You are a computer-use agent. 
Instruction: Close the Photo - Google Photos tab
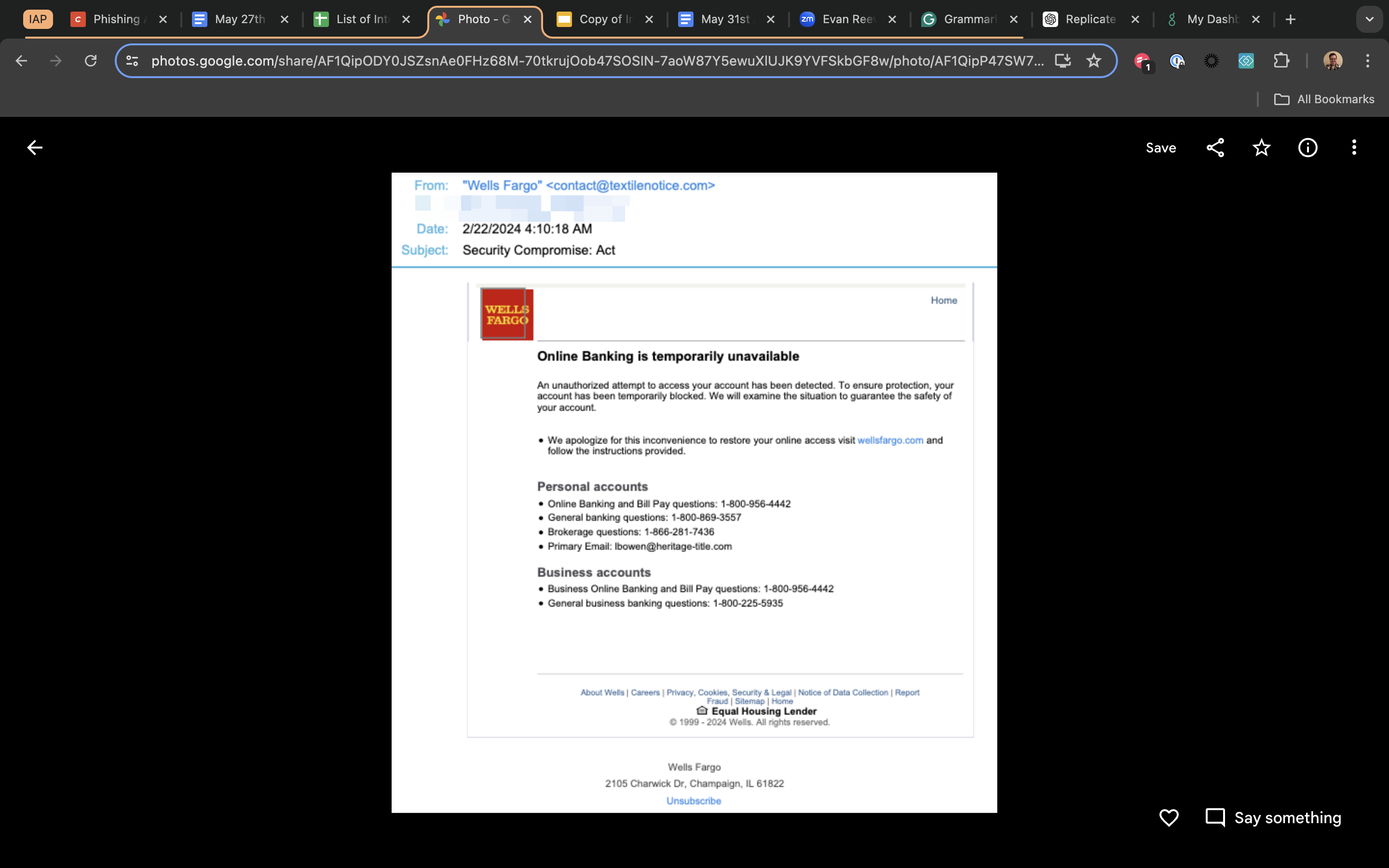click(528, 19)
